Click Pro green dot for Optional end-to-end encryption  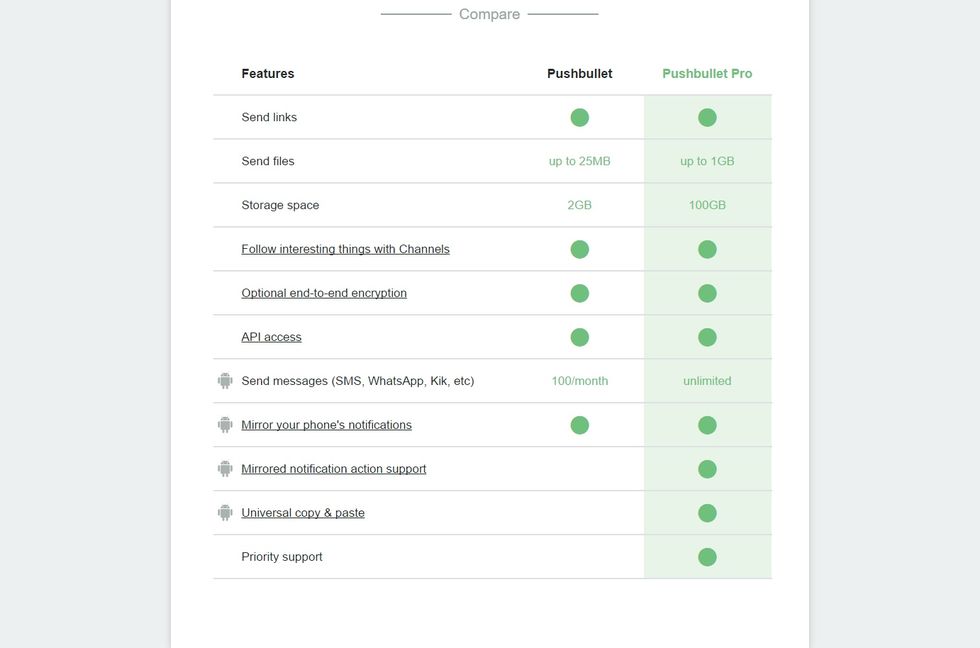coord(707,293)
